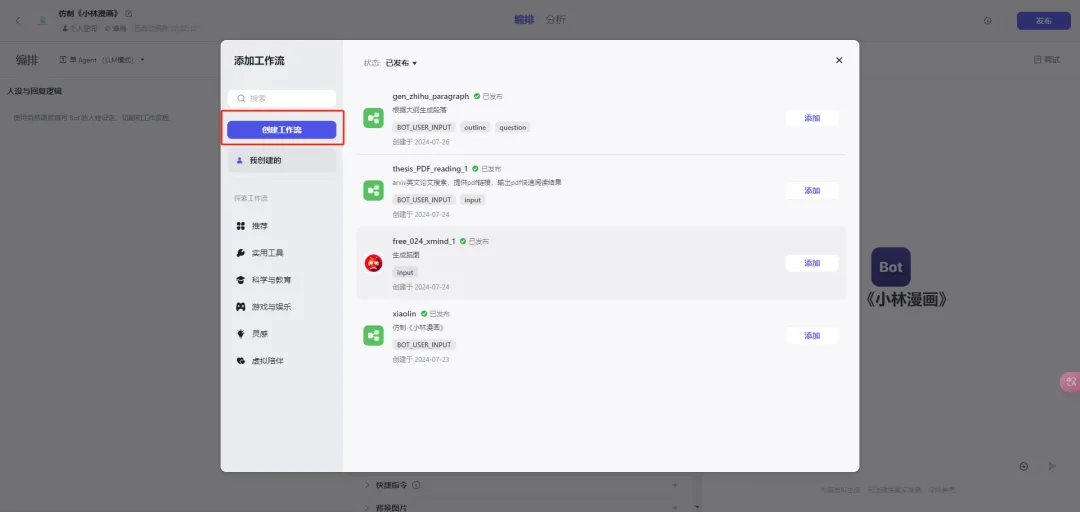
Task: Open the history clock icon beside 发布
Action: click(988, 21)
